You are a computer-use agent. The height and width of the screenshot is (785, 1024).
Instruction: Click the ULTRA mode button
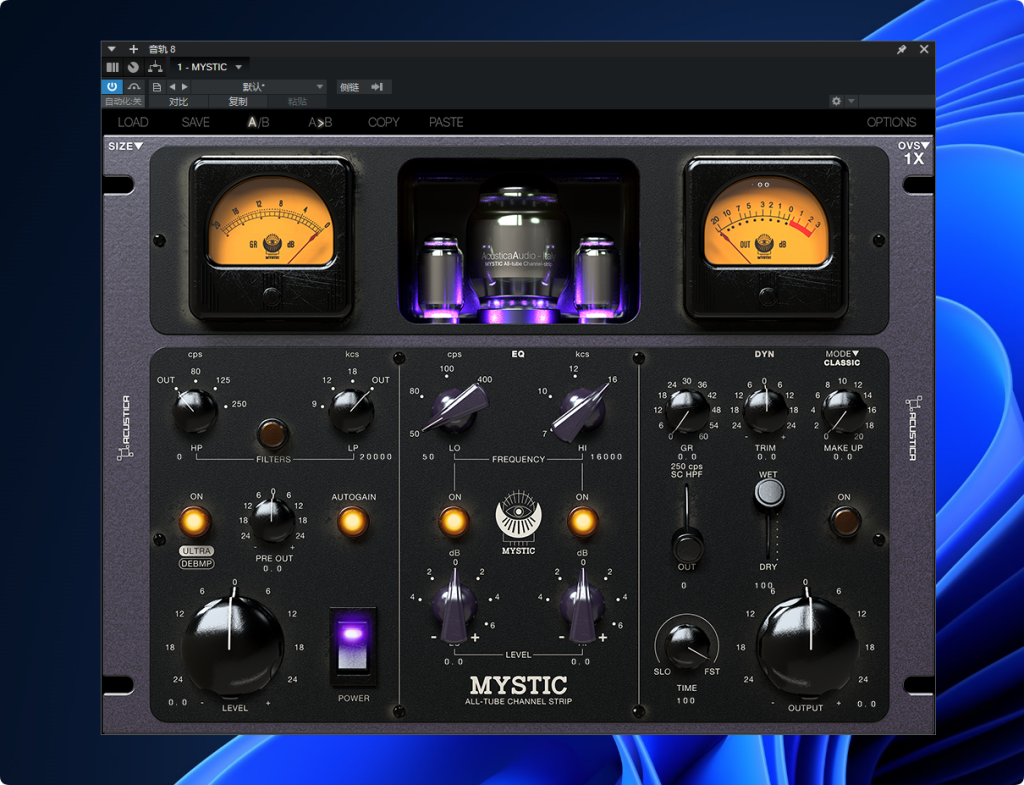196,551
